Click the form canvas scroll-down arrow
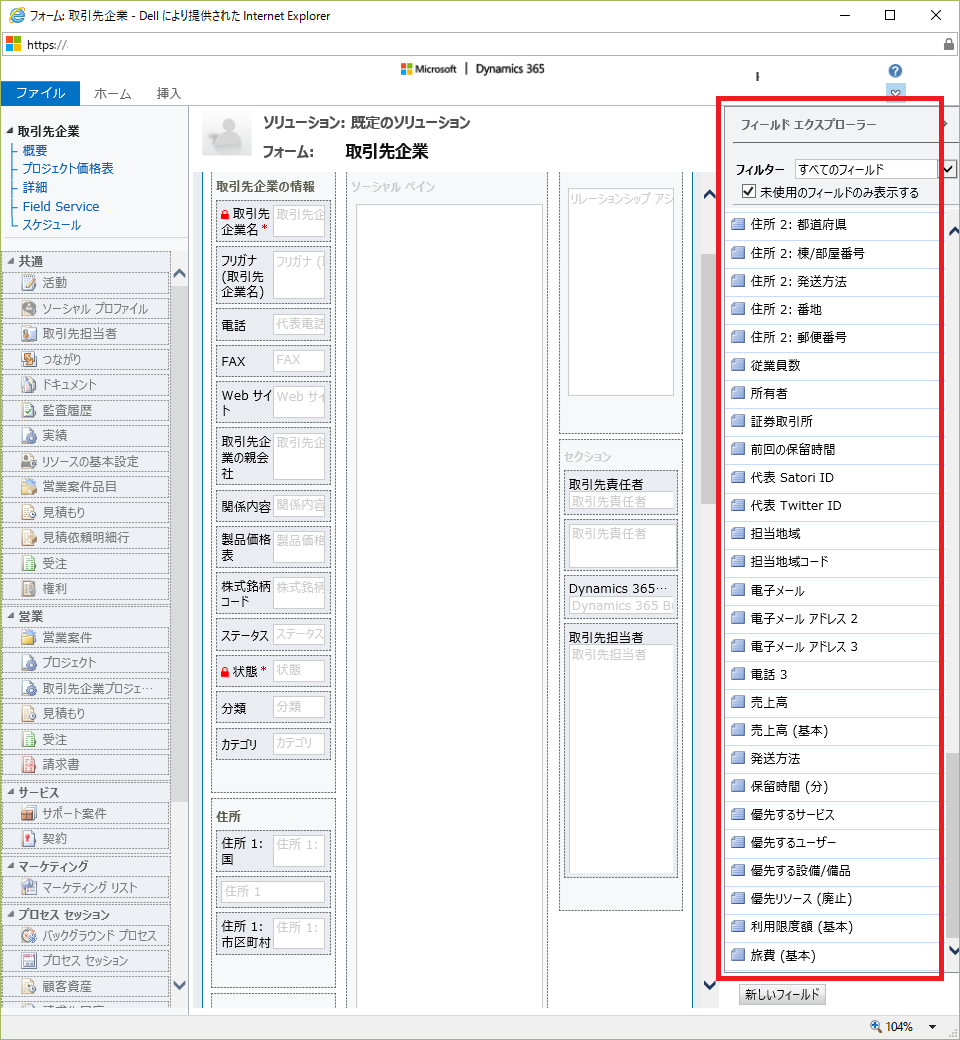 (709, 985)
